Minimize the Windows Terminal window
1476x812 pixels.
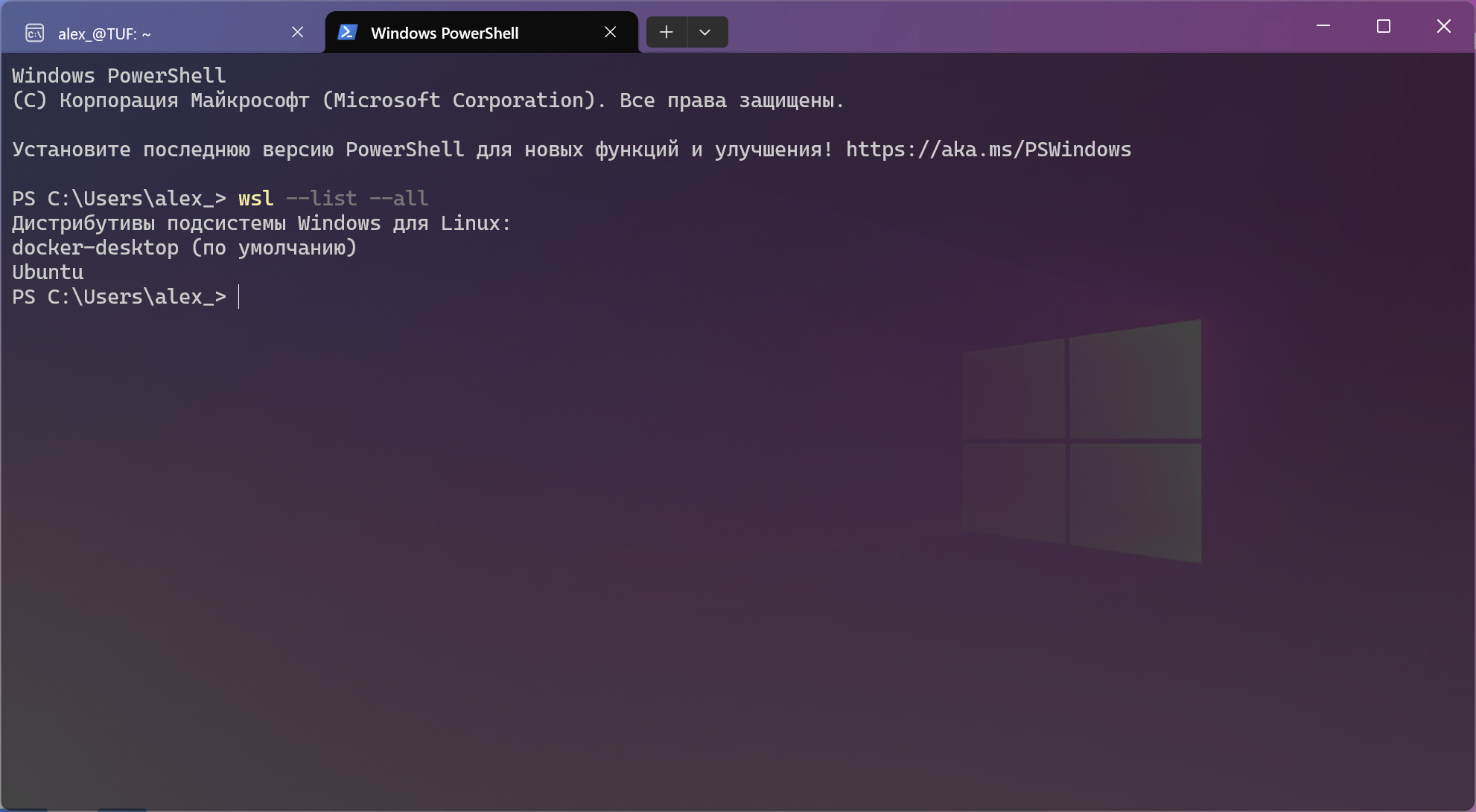[1323, 26]
